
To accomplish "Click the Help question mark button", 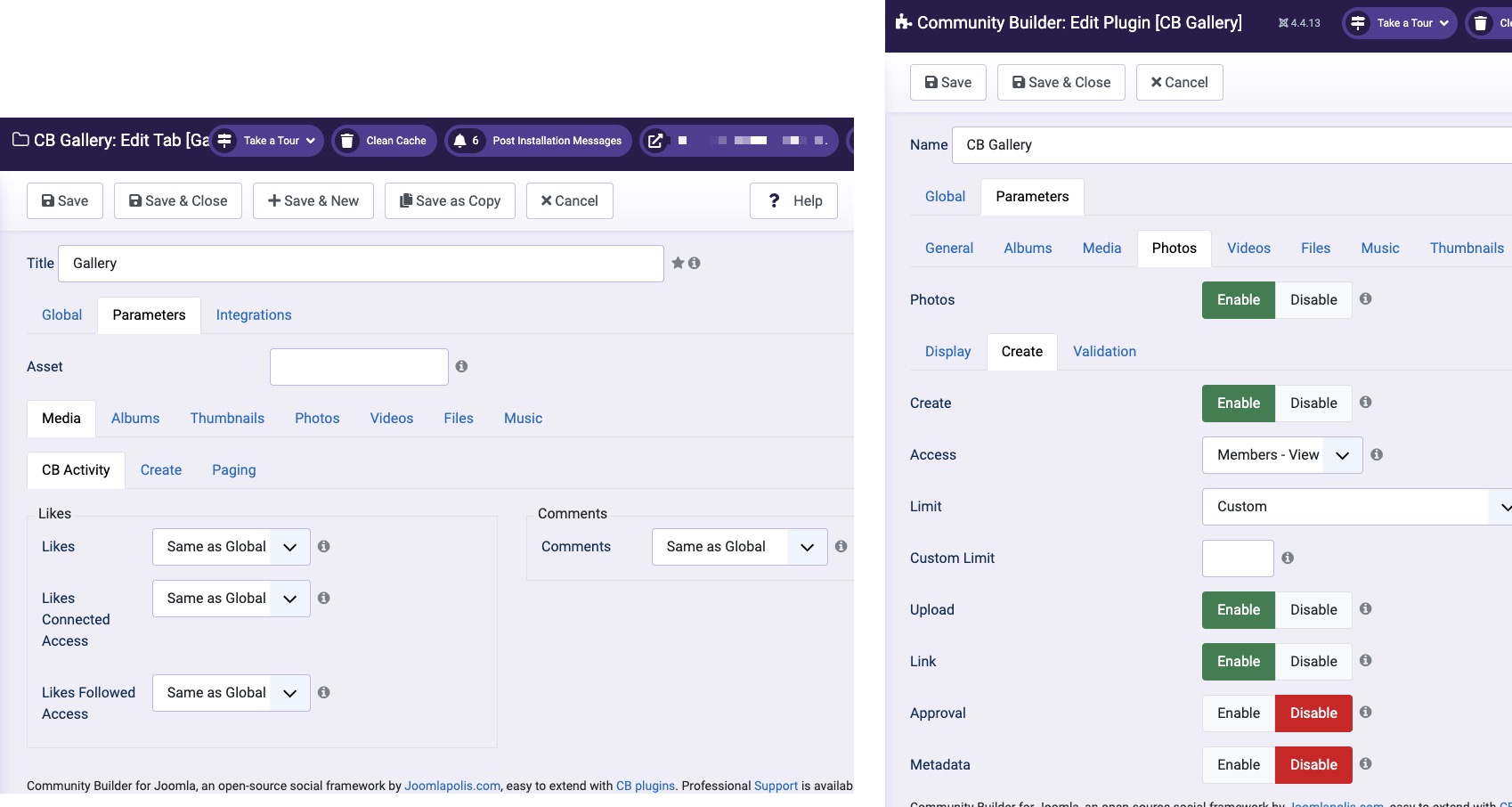I will tap(793, 201).
